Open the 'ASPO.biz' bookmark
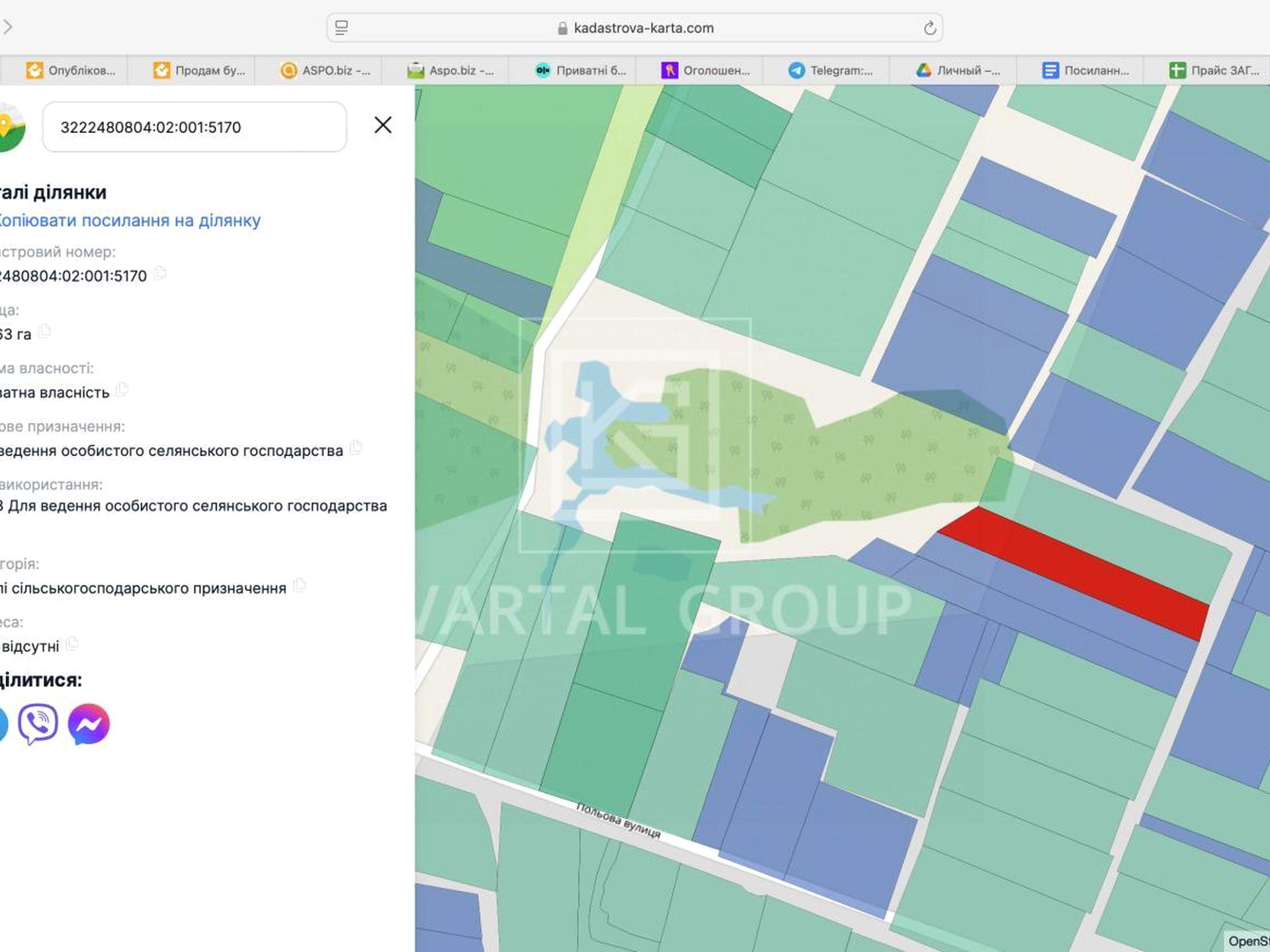Screen dimensions: 1270x952 [325, 71]
